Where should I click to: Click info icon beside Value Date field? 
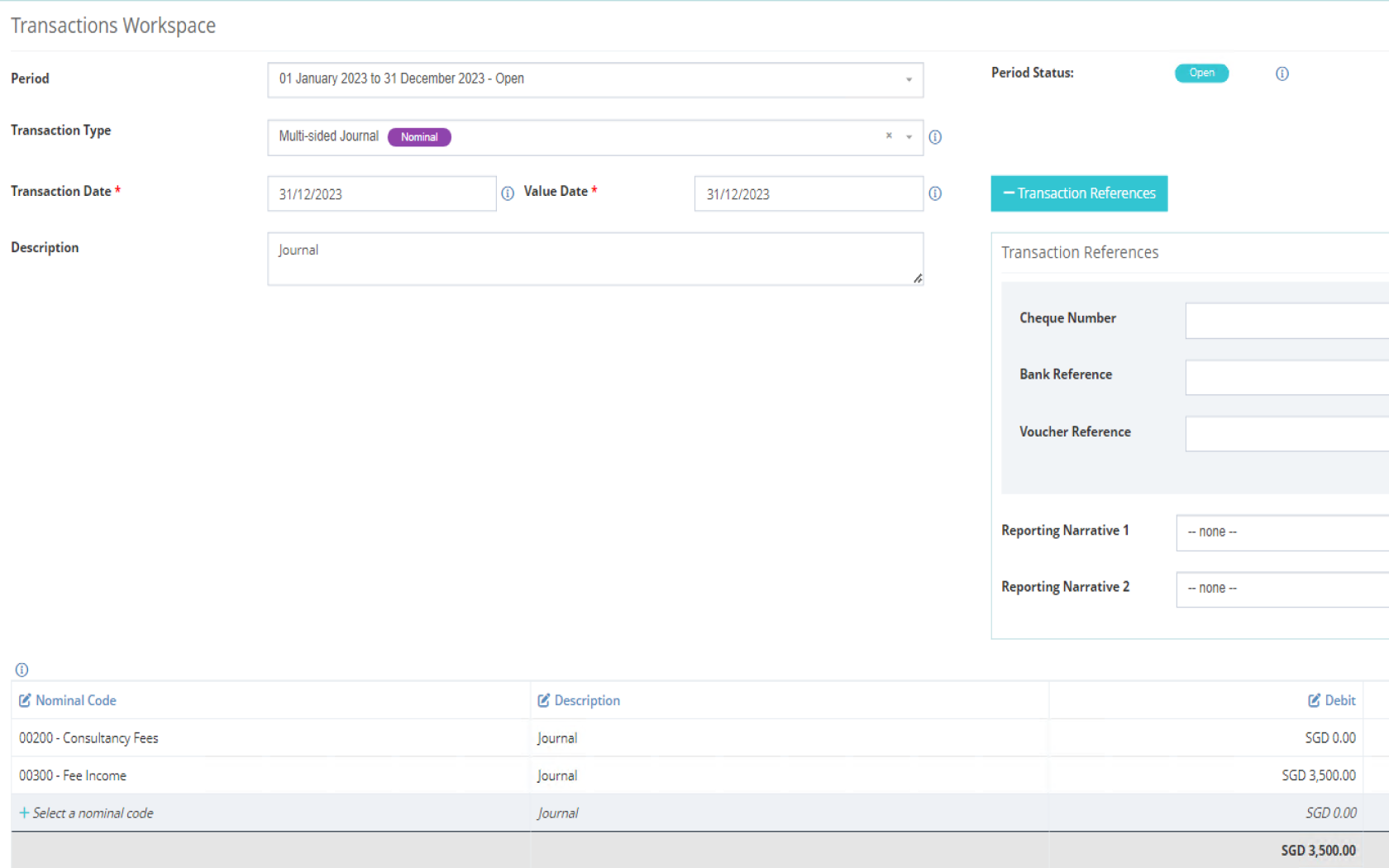tap(935, 193)
